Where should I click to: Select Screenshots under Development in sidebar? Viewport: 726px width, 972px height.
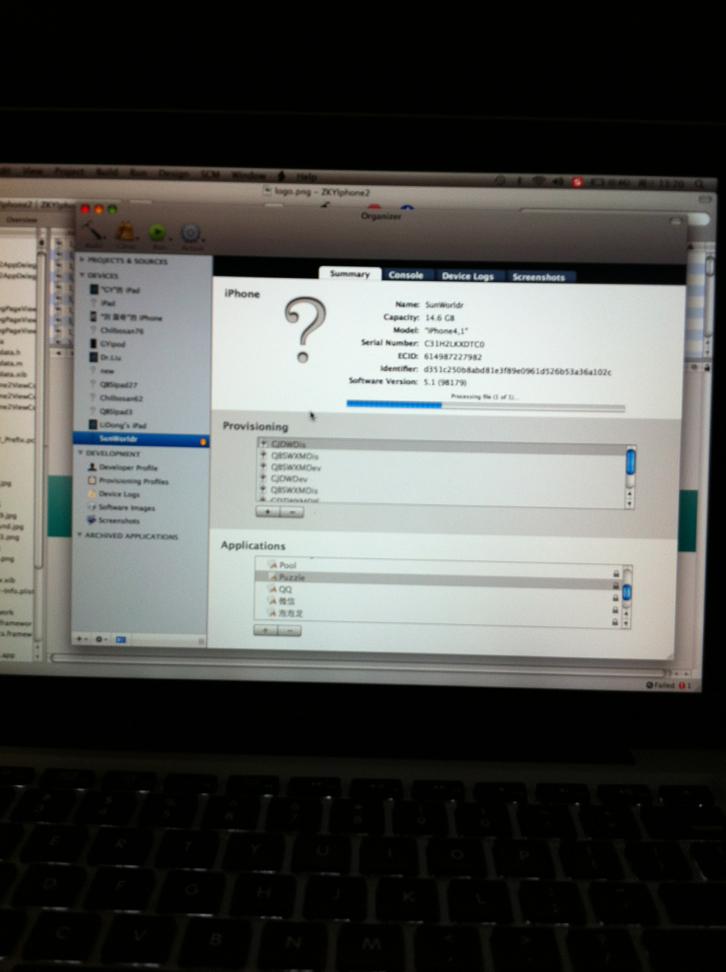tap(119, 521)
